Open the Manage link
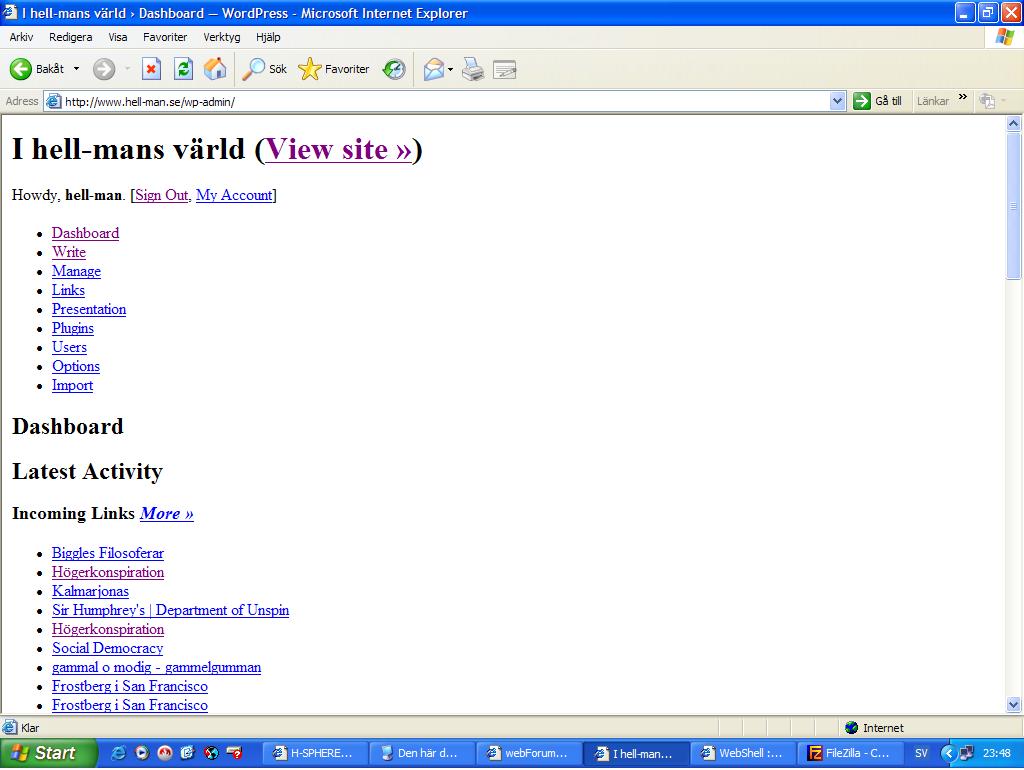The image size is (1024, 770). pos(76,271)
